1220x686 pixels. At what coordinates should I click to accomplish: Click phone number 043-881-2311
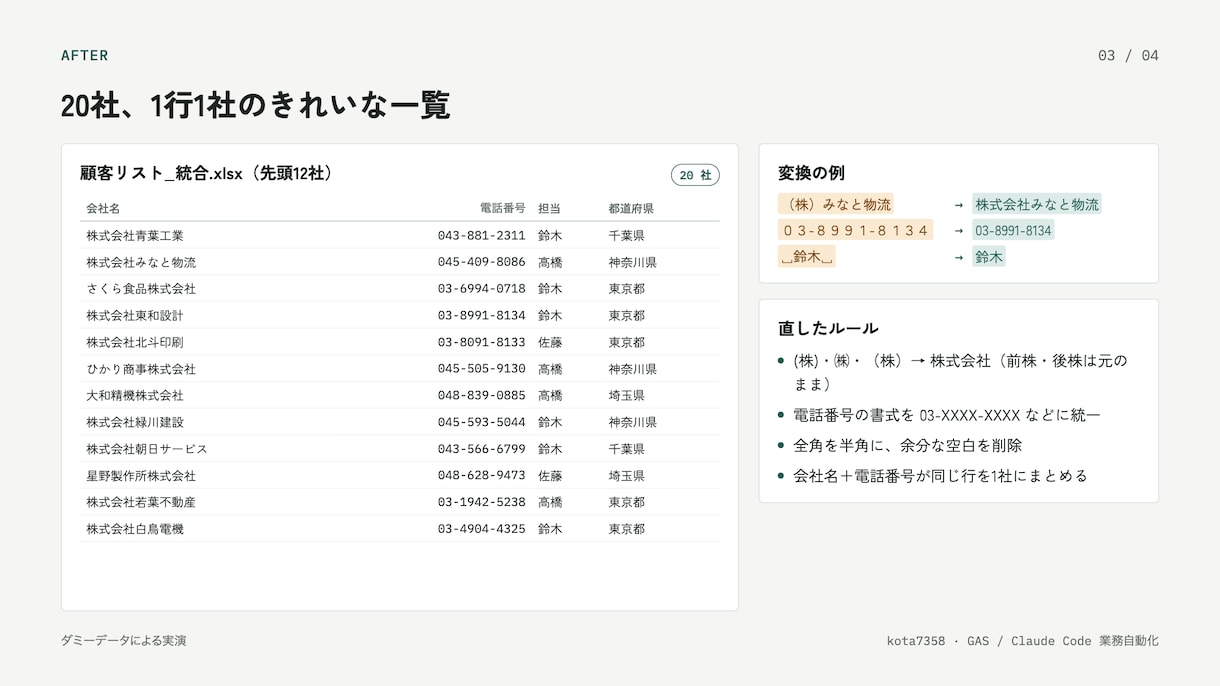click(481, 236)
